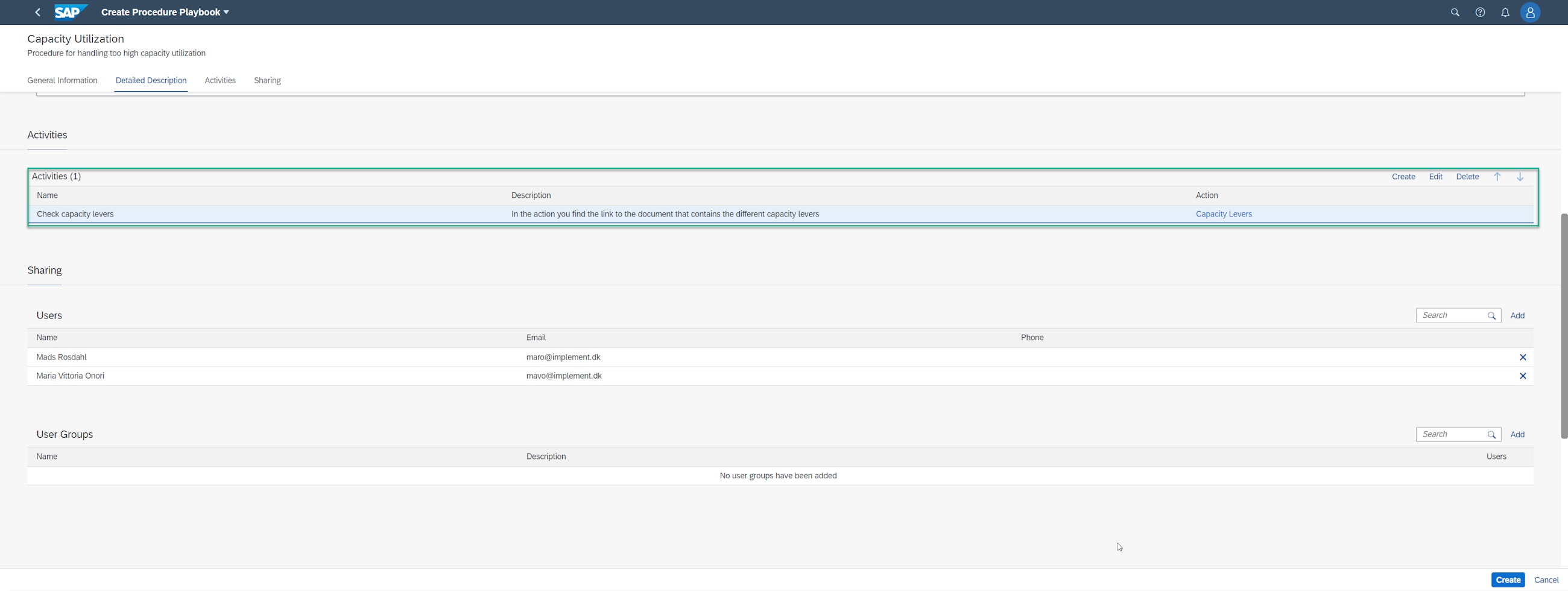1568x591 pixels.
Task: Focus the User Groups search field
Action: 1452,435
